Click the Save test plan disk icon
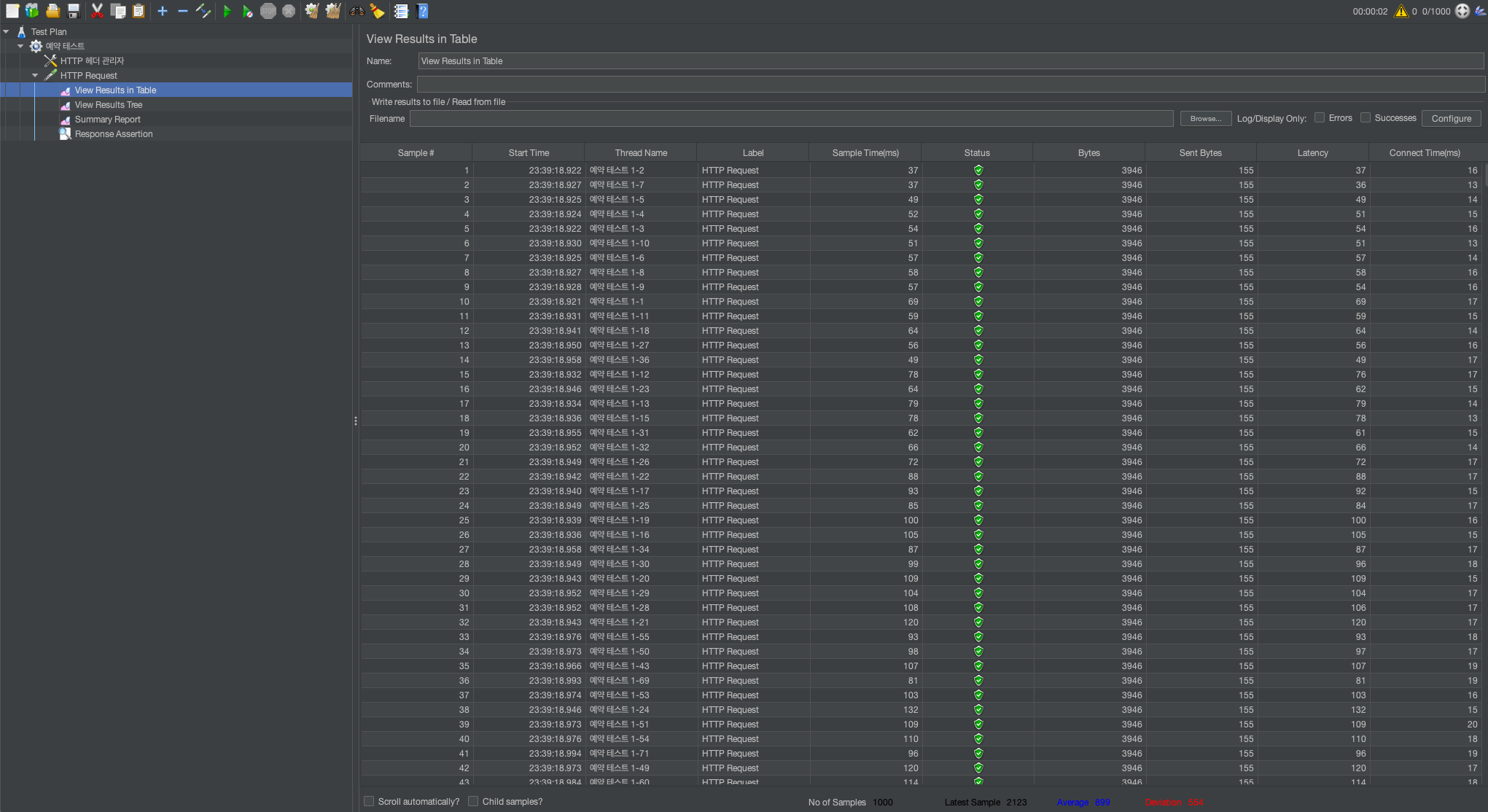The image size is (1488, 812). (x=74, y=11)
